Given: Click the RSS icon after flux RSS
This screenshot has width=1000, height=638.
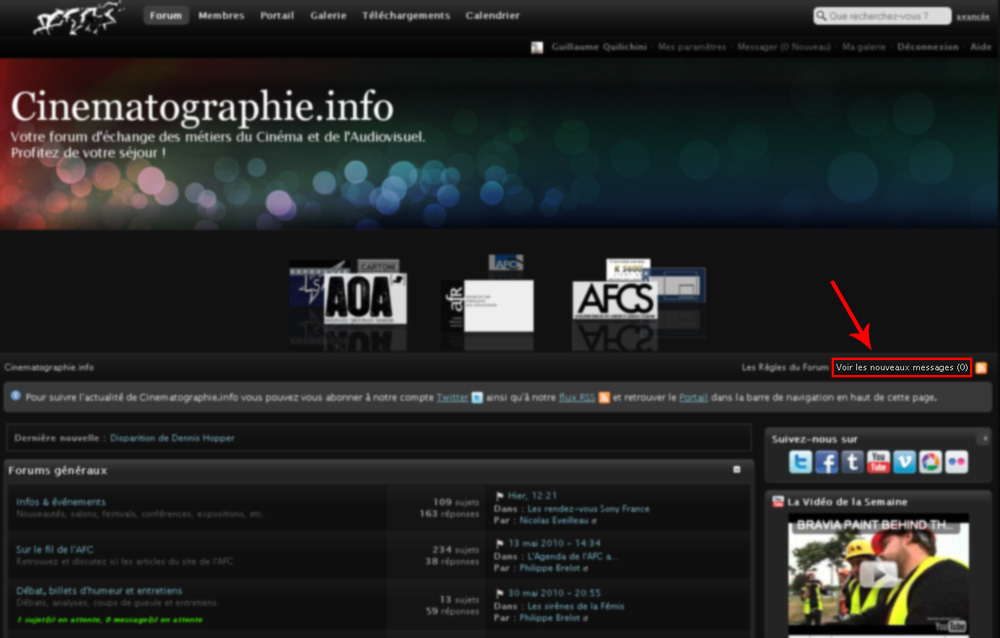Looking at the screenshot, I should [x=603, y=397].
